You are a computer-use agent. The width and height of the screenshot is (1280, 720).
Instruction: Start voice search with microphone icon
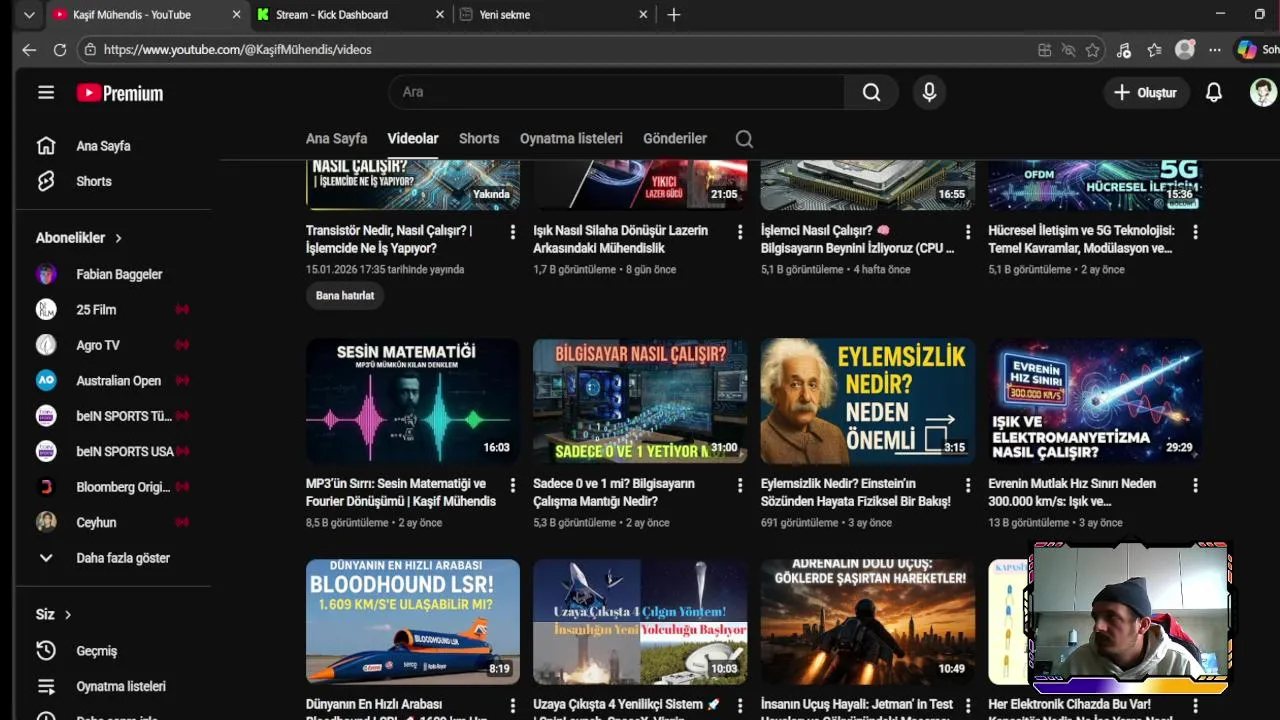coord(929,92)
